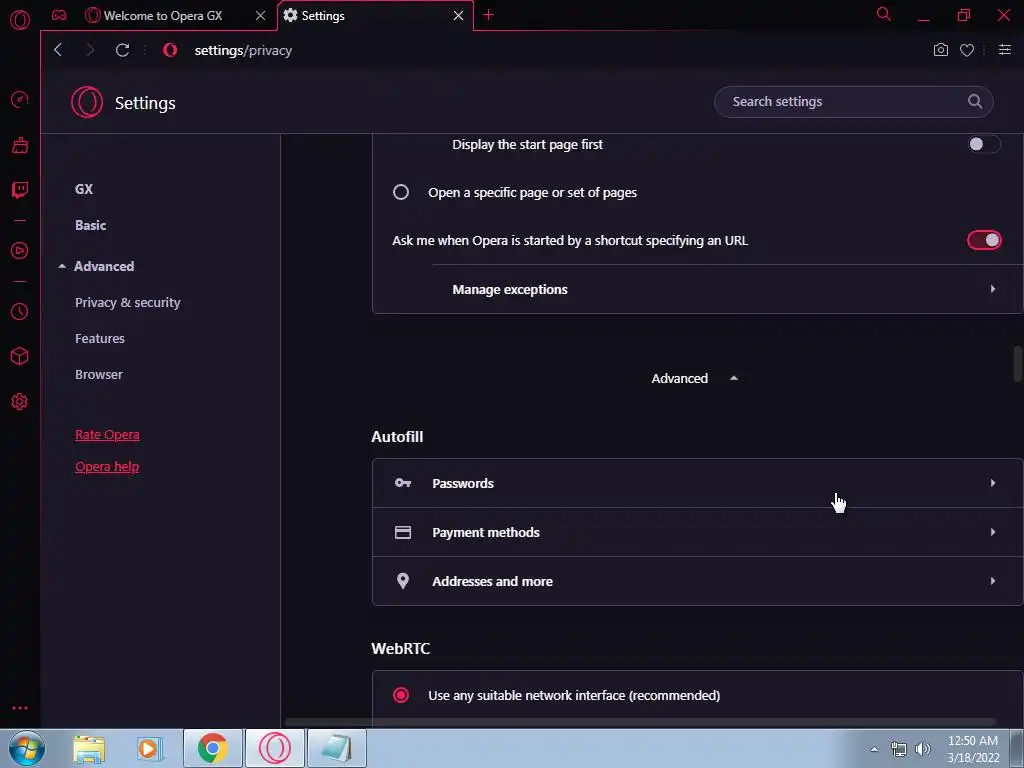Open sidebar setup three-dots icon
Screen dimensions: 1024x768
click(x=20, y=708)
